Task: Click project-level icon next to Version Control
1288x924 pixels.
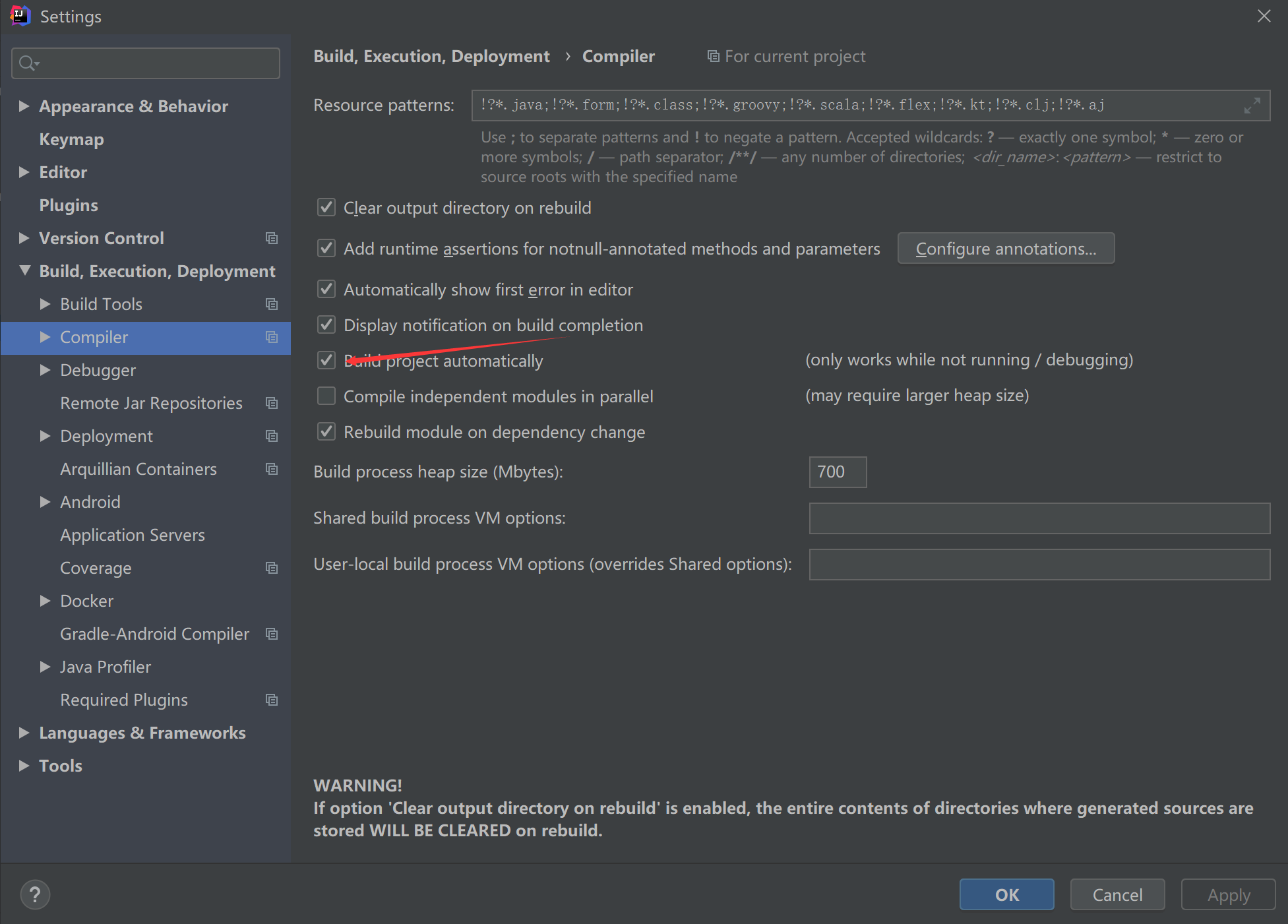Action: click(x=271, y=238)
